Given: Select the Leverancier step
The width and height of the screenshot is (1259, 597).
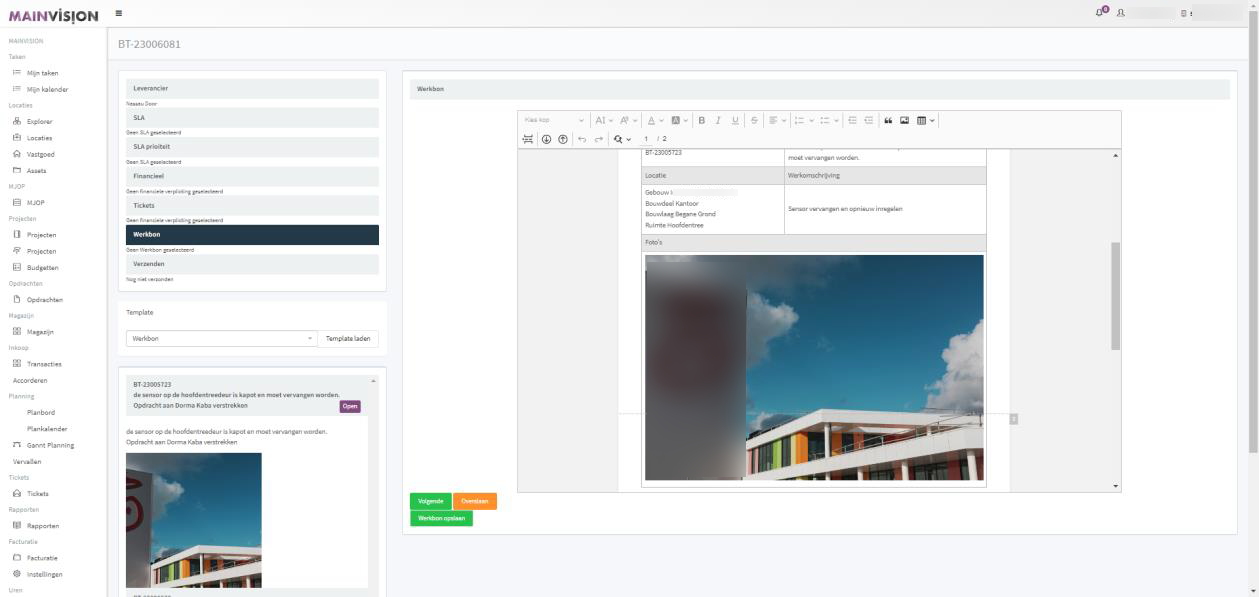Looking at the screenshot, I should [x=252, y=88].
